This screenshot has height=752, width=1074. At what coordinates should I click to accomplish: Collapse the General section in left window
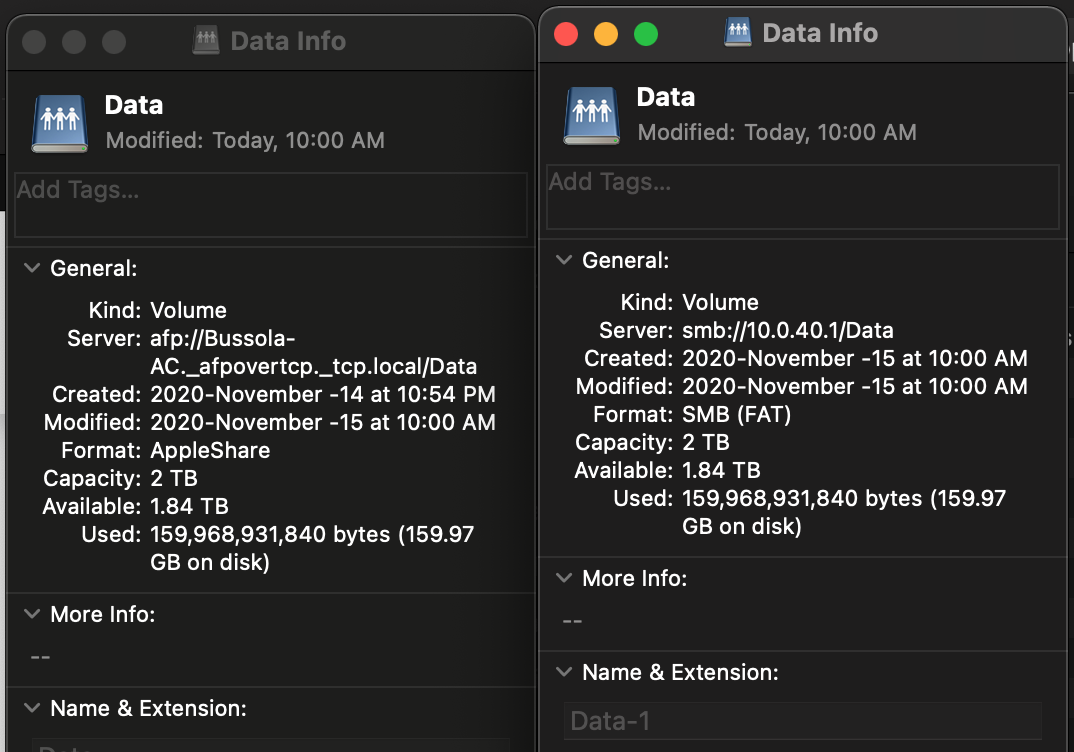(31, 268)
